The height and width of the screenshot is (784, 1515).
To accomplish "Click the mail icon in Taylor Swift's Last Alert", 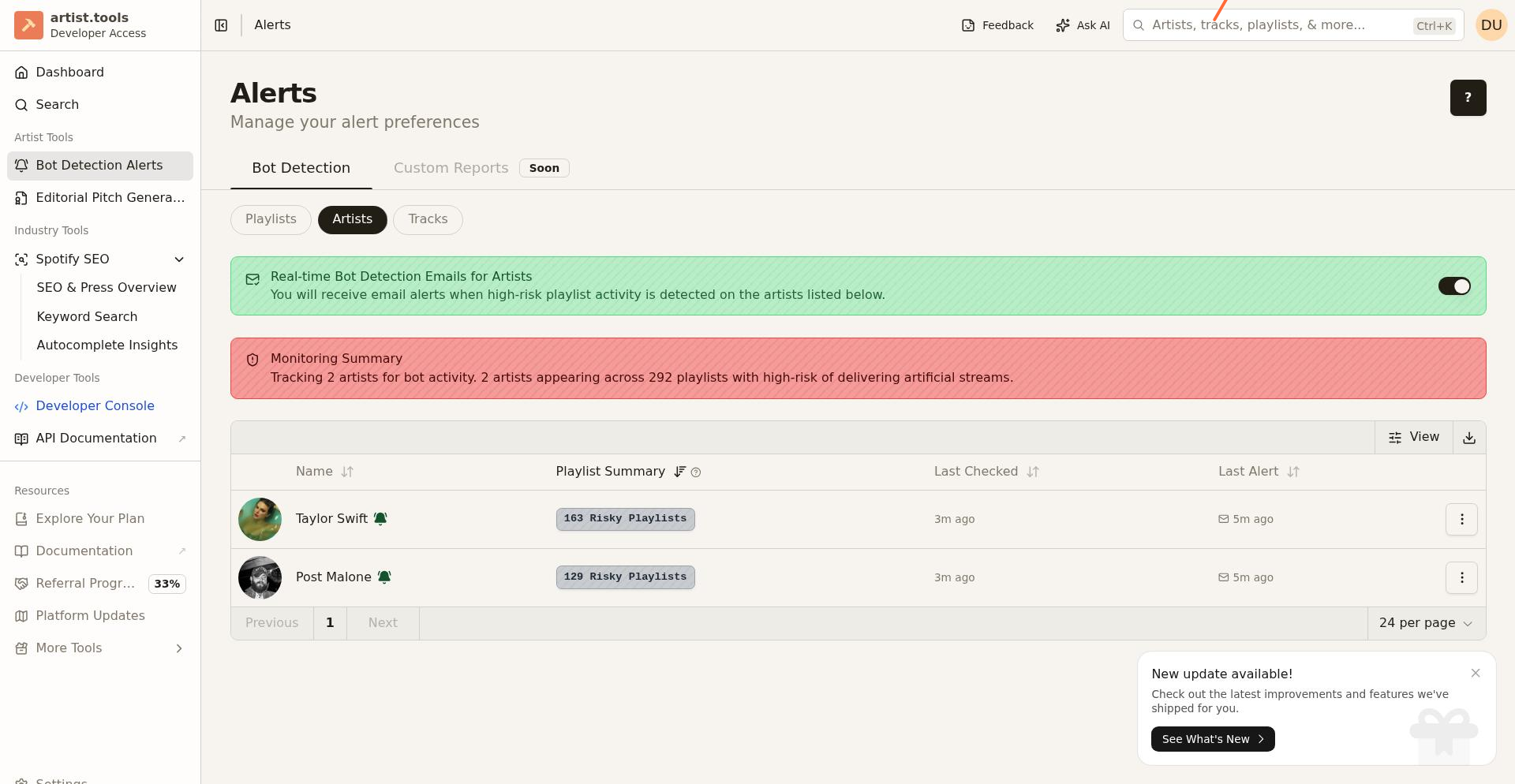I will pyautogui.click(x=1224, y=519).
